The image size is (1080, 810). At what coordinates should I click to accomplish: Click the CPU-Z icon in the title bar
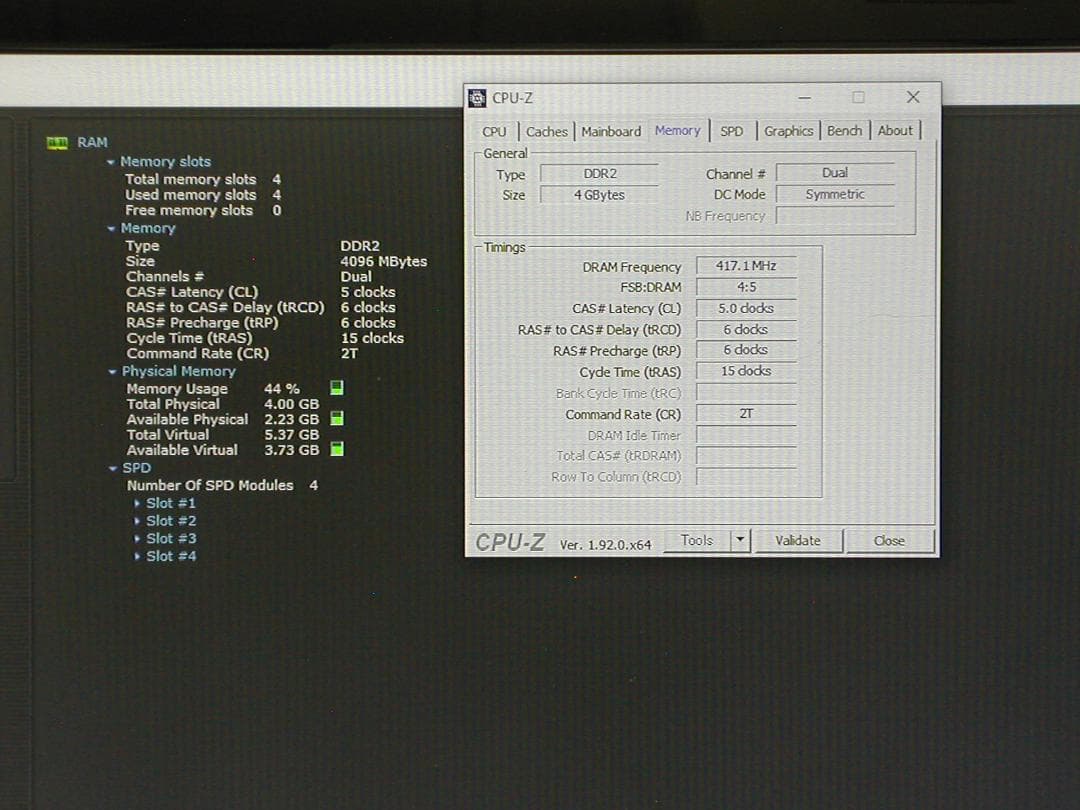pyautogui.click(x=479, y=97)
